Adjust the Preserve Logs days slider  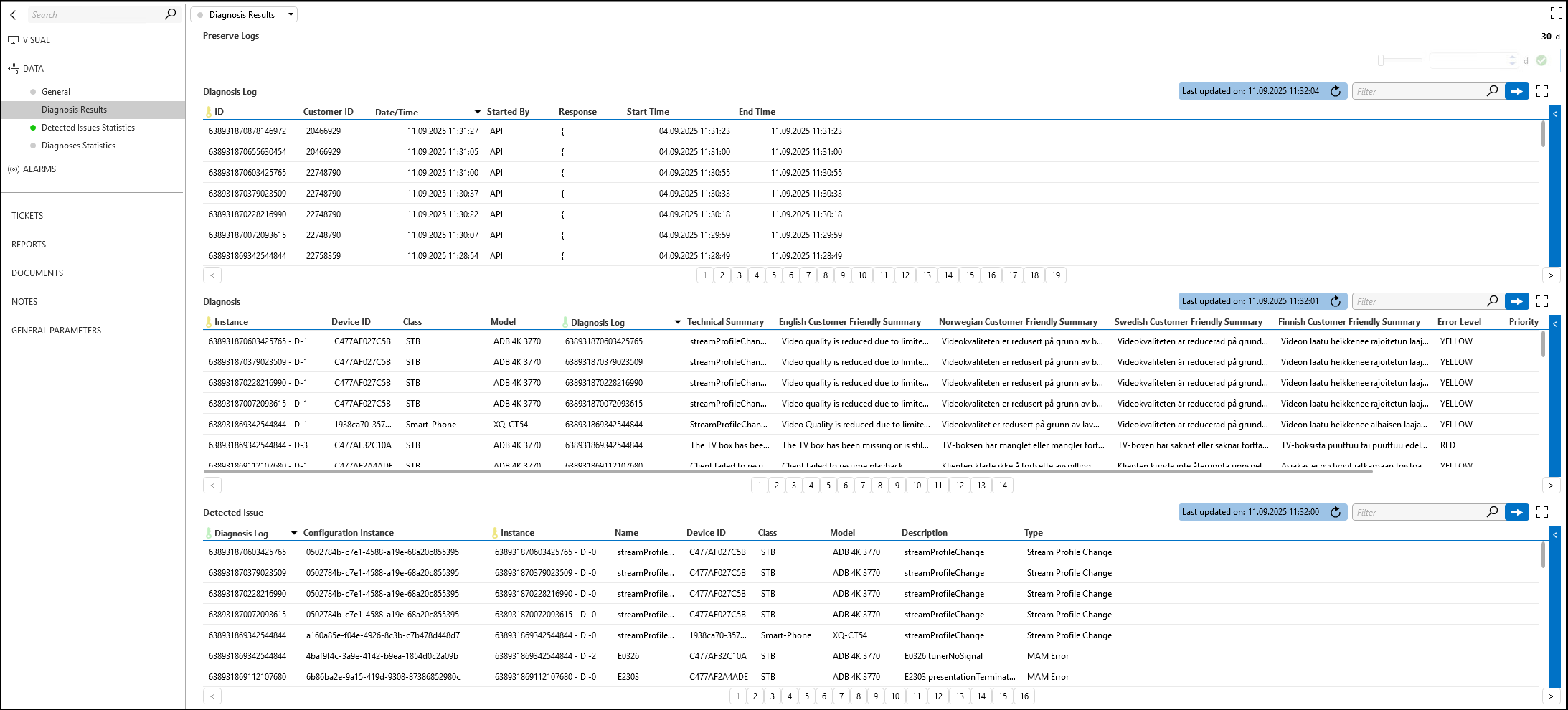pyautogui.click(x=1381, y=60)
